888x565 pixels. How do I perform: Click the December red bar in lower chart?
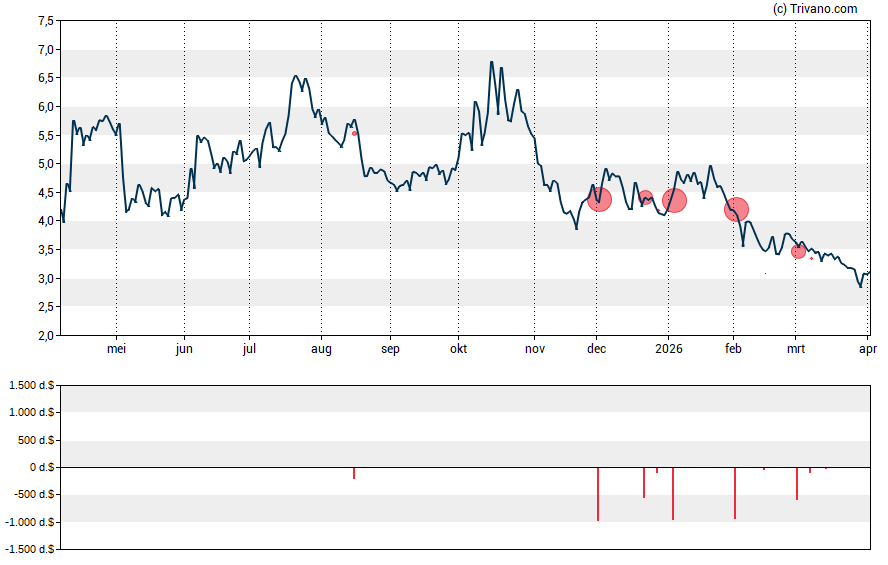click(598, 494)
